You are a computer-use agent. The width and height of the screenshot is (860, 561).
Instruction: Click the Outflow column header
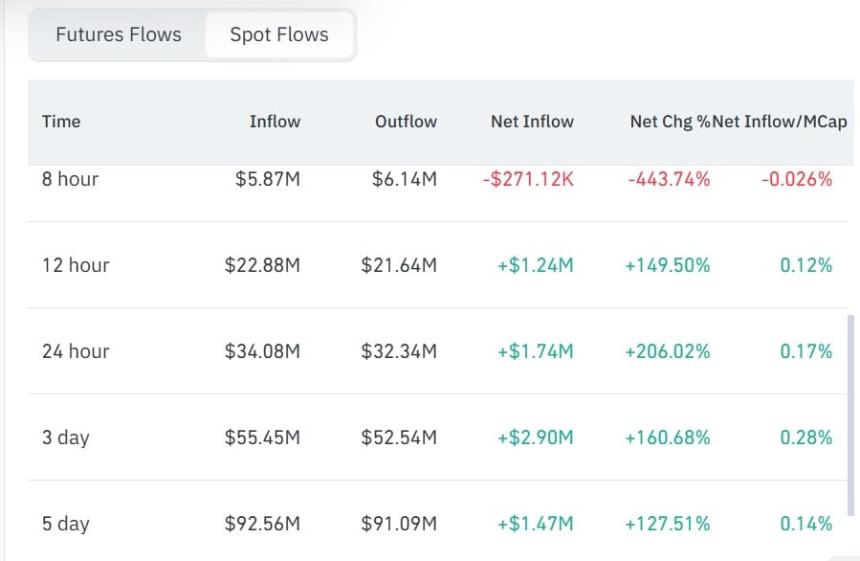click(406, 121)
